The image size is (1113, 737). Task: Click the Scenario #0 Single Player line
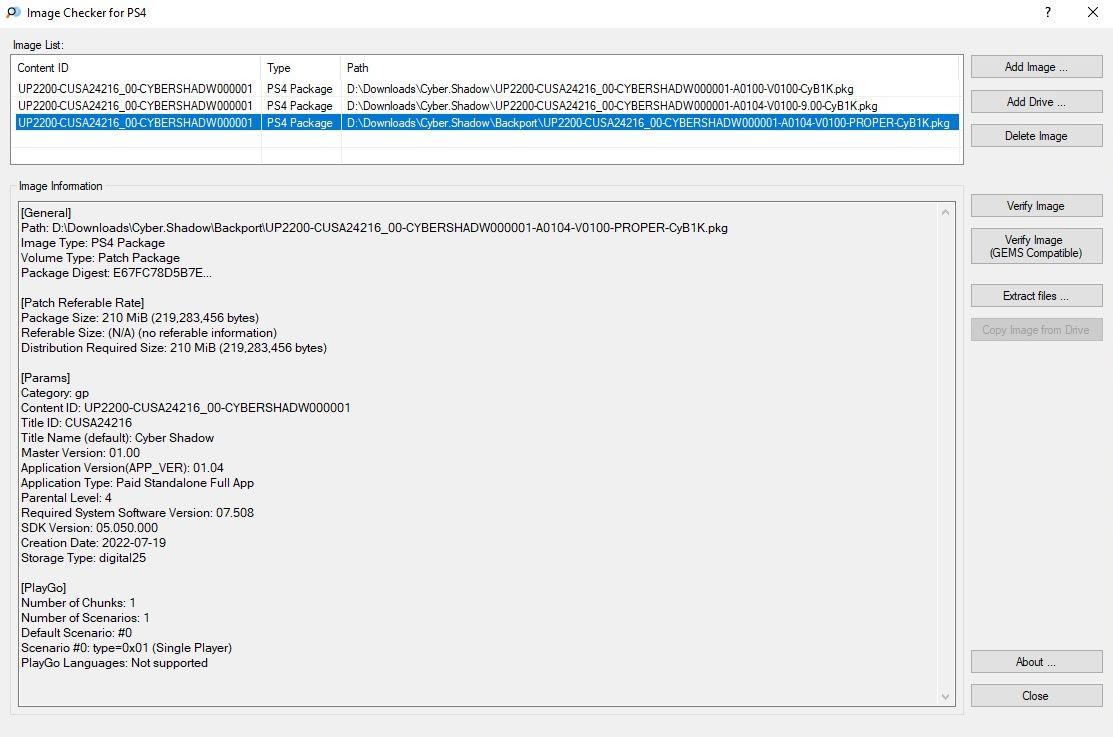(126, 648)
